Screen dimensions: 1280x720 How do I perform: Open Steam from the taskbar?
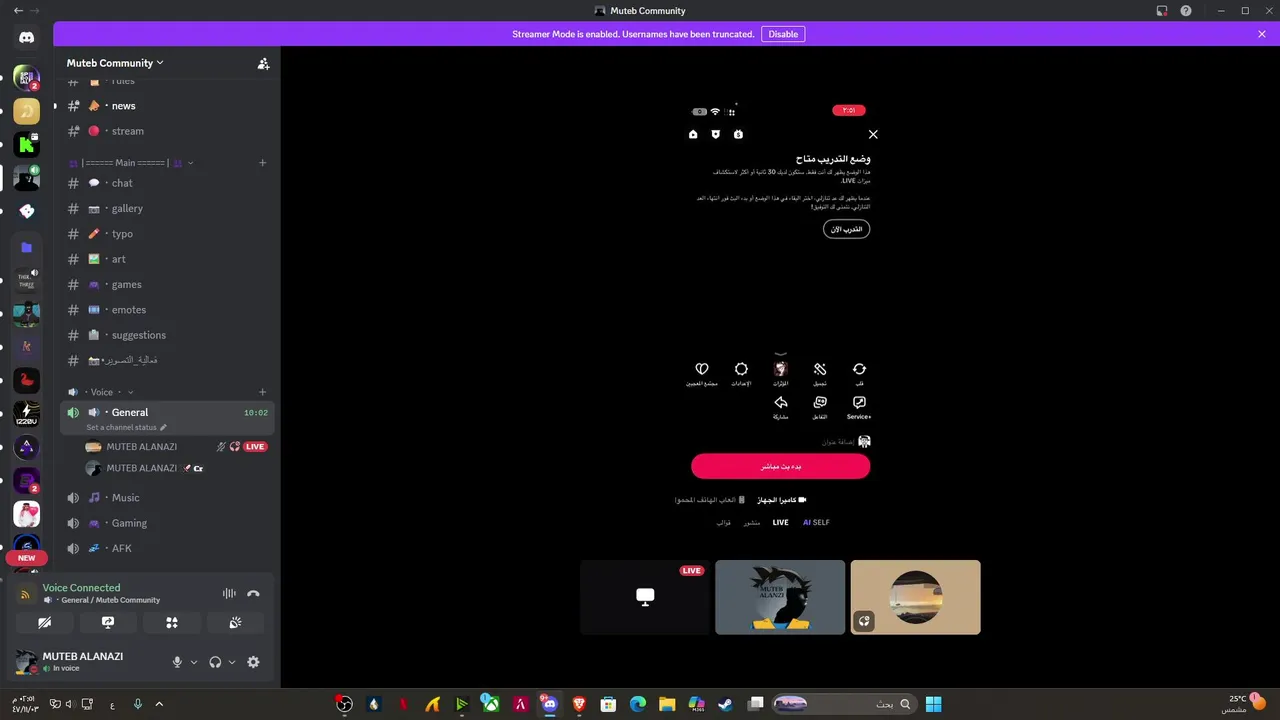tap(725, 704)
